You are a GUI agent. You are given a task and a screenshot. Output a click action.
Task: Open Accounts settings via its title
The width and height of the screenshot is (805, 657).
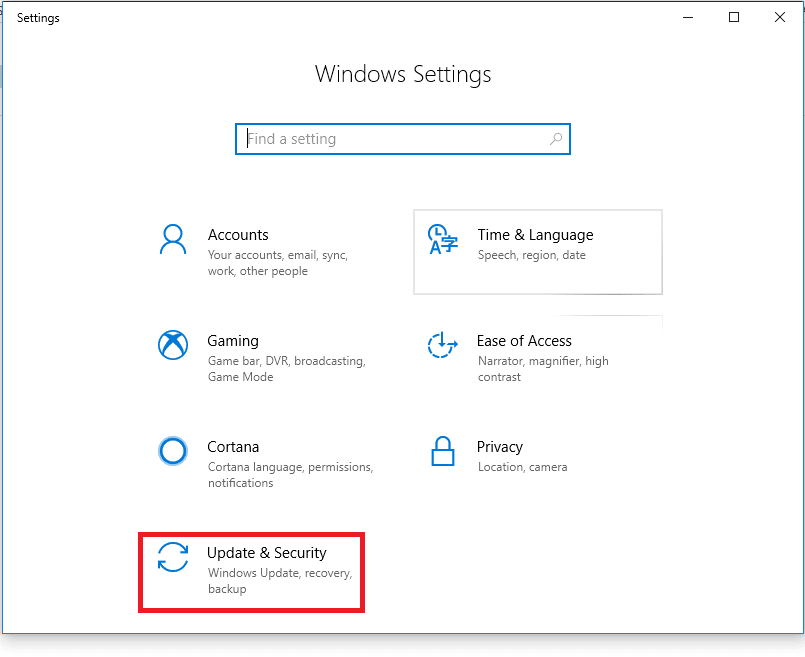238,235
